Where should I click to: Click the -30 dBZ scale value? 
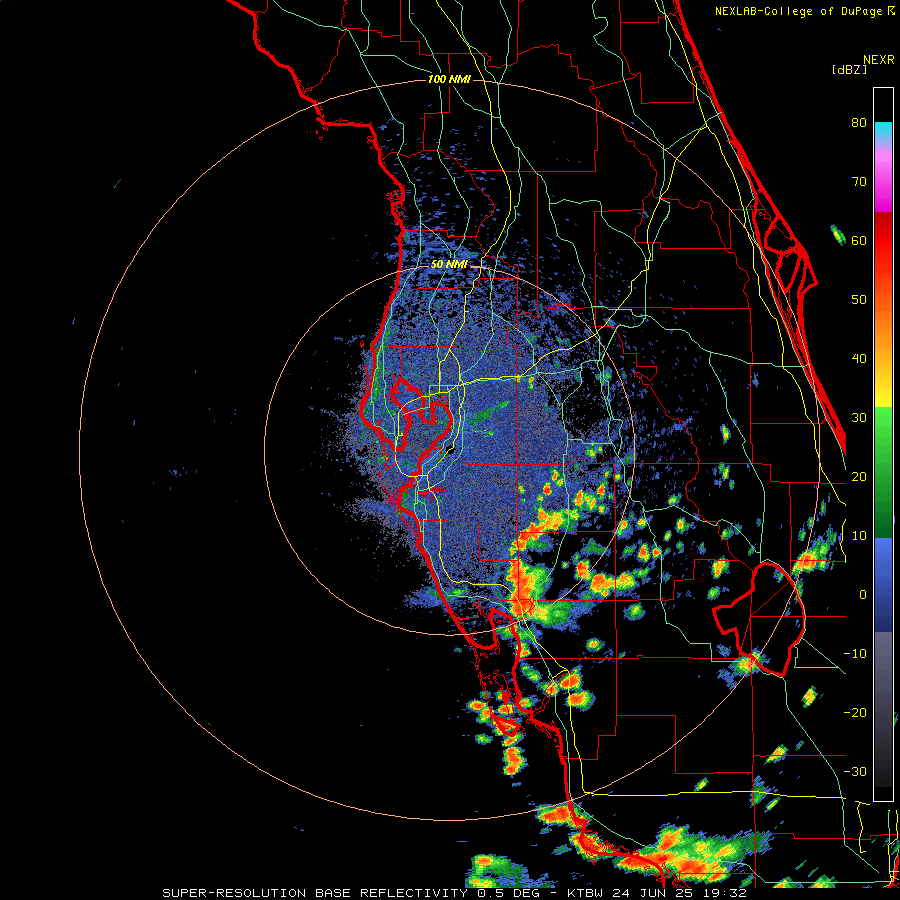point(855,772)
